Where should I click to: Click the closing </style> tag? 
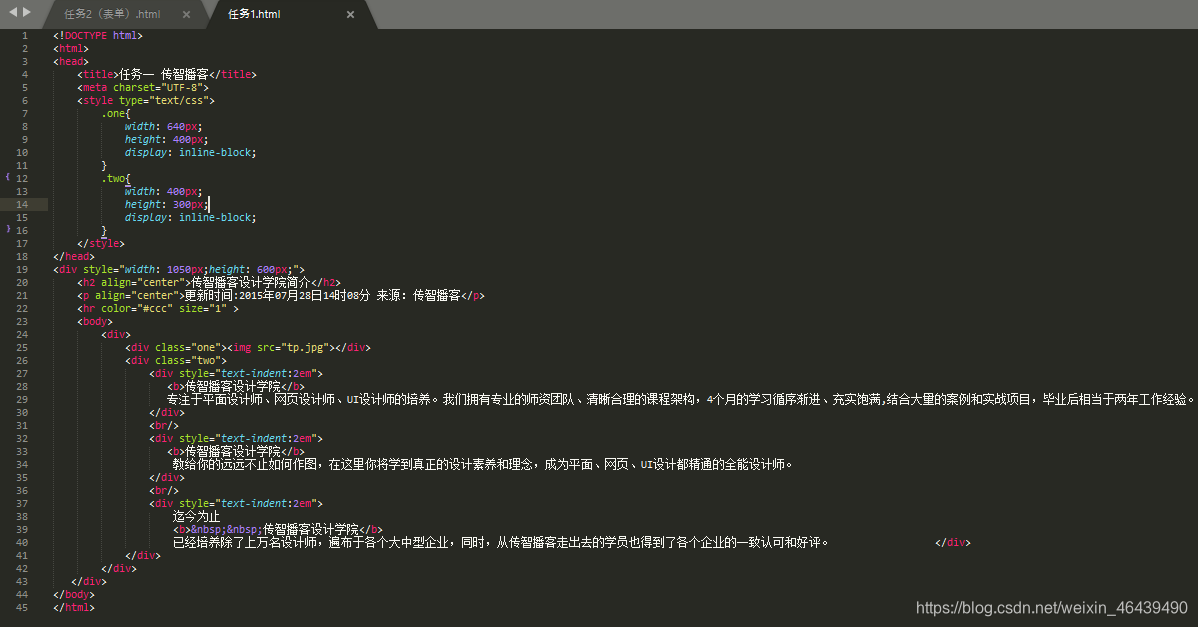click(101, 244)
